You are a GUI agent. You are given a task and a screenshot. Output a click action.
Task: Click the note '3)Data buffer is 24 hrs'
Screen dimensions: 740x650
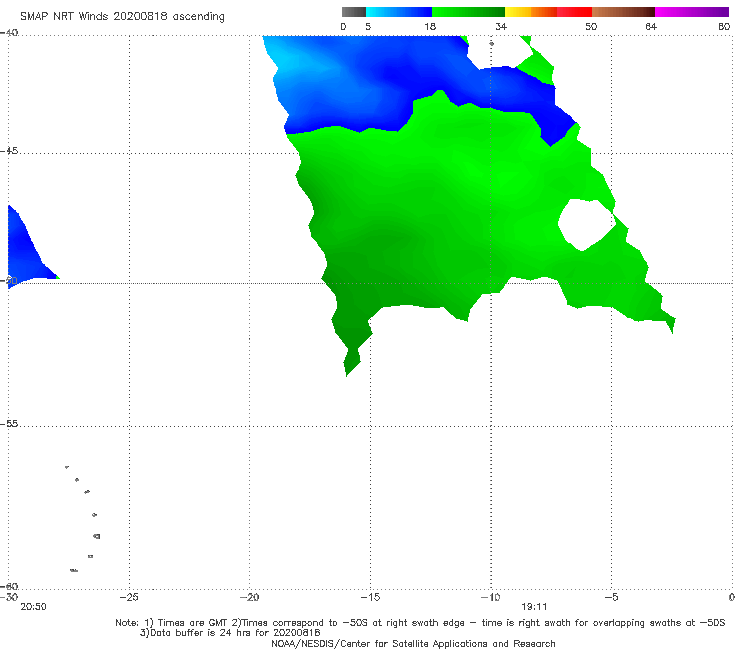[230, 633]
